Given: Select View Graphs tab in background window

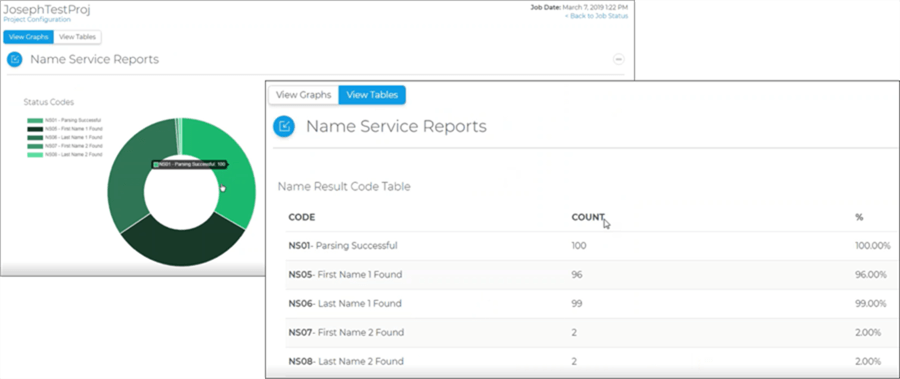Looking at the screenshot, I should click(29, 37).
